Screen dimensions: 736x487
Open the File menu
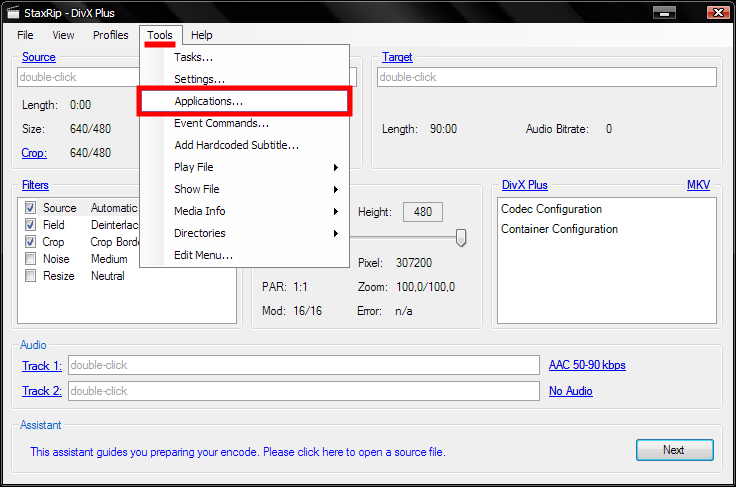tap(25, 35)
